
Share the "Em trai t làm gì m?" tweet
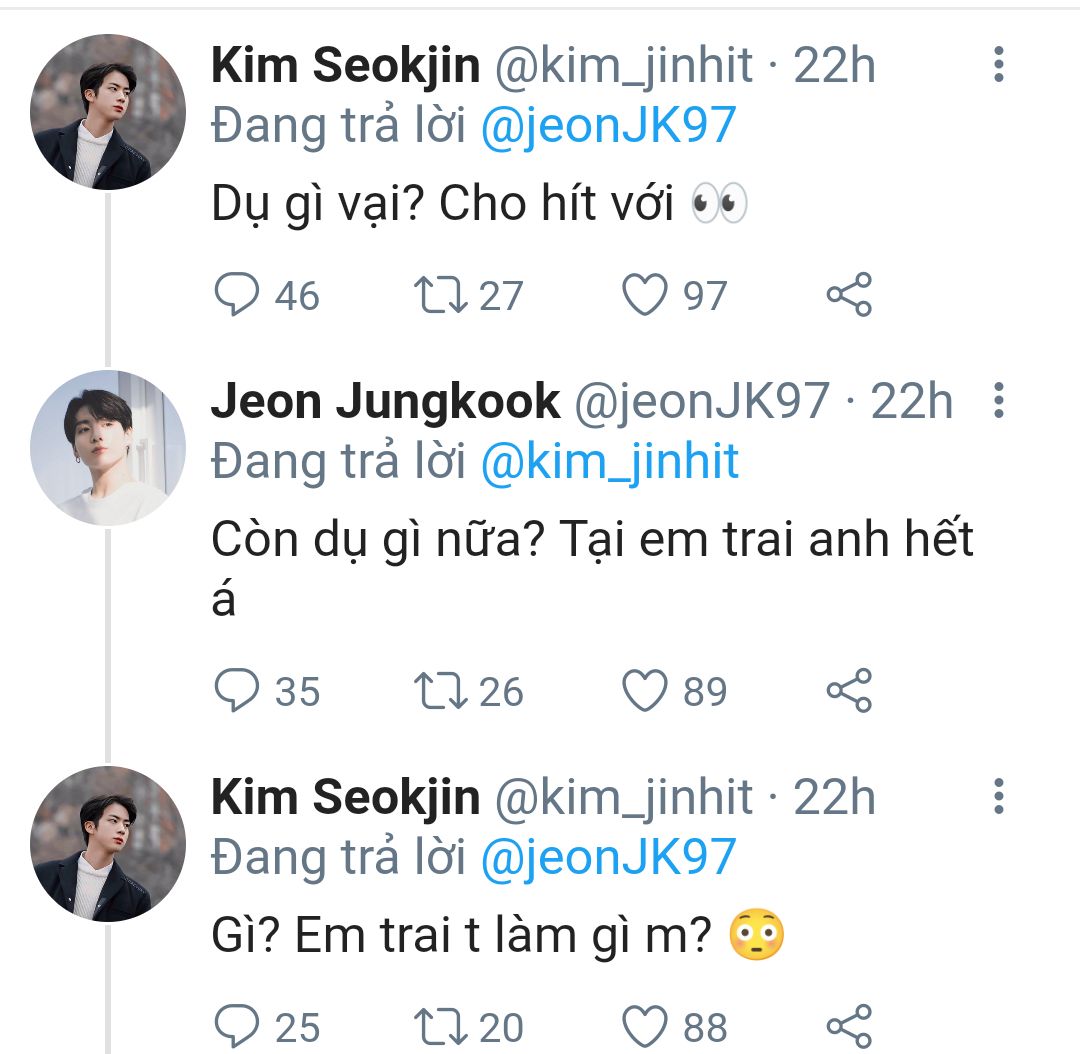pyautogui.click(x=849, y=1026)
